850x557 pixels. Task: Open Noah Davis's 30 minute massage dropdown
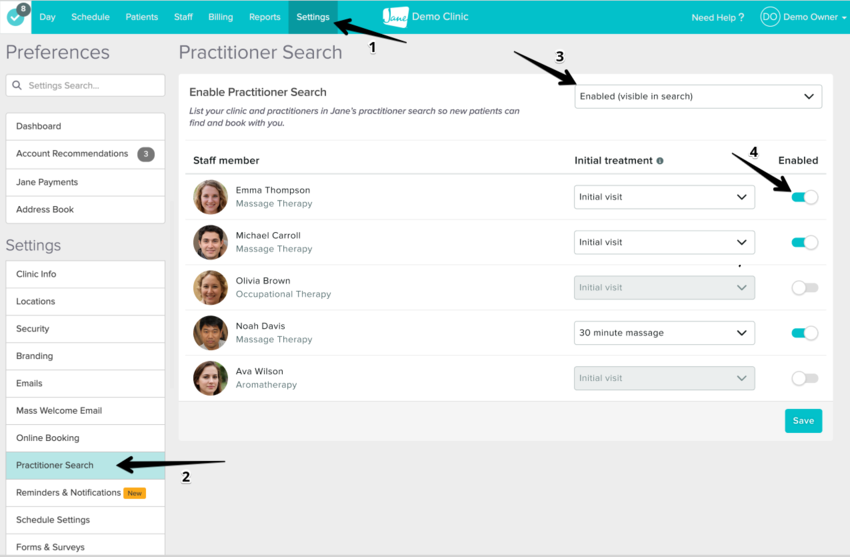click(x=663, y=333)
